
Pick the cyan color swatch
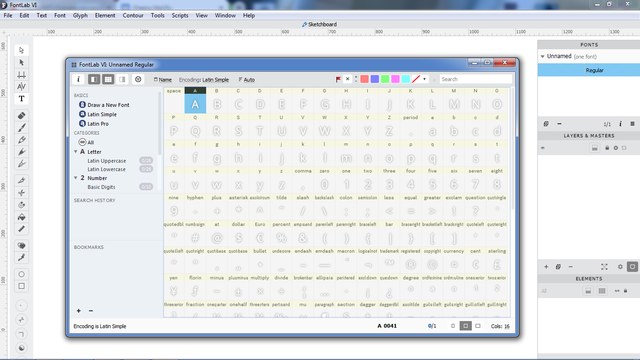click(405, 79)
